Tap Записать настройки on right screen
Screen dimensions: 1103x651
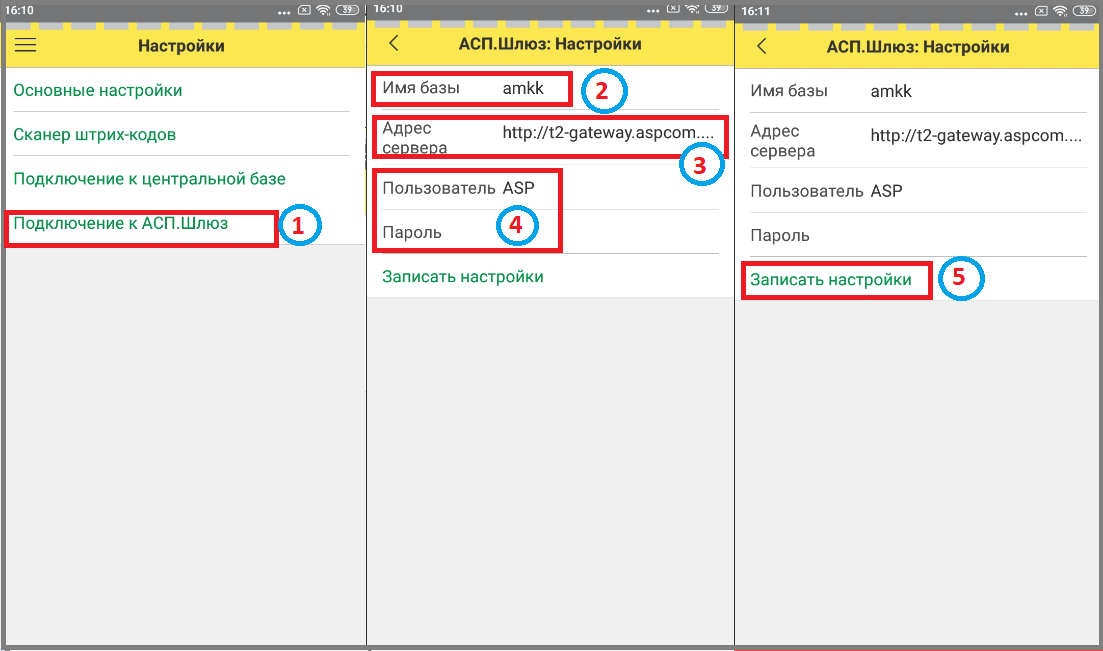[831, 279]
